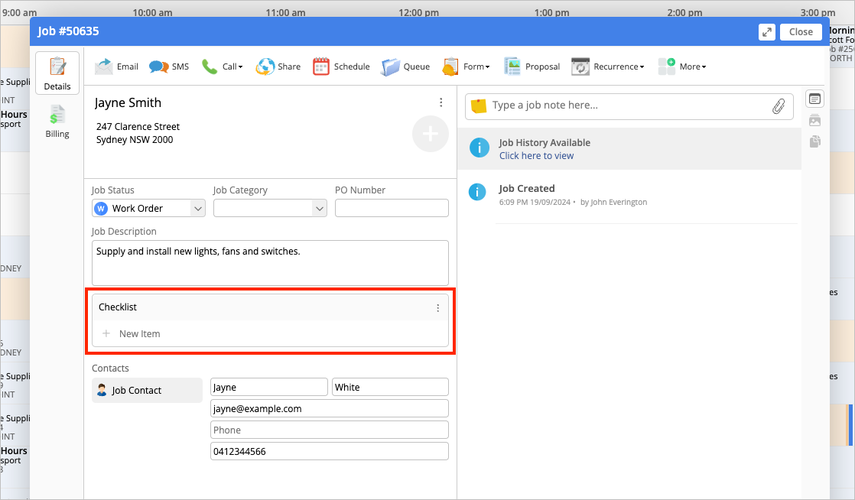Click the Job Created entry title
Viewport: 855px width, 500px height.
526,189
